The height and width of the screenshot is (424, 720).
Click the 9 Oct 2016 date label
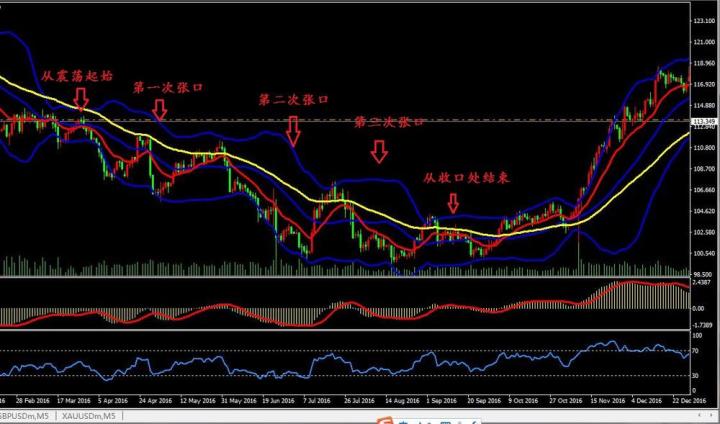point(523,401)
